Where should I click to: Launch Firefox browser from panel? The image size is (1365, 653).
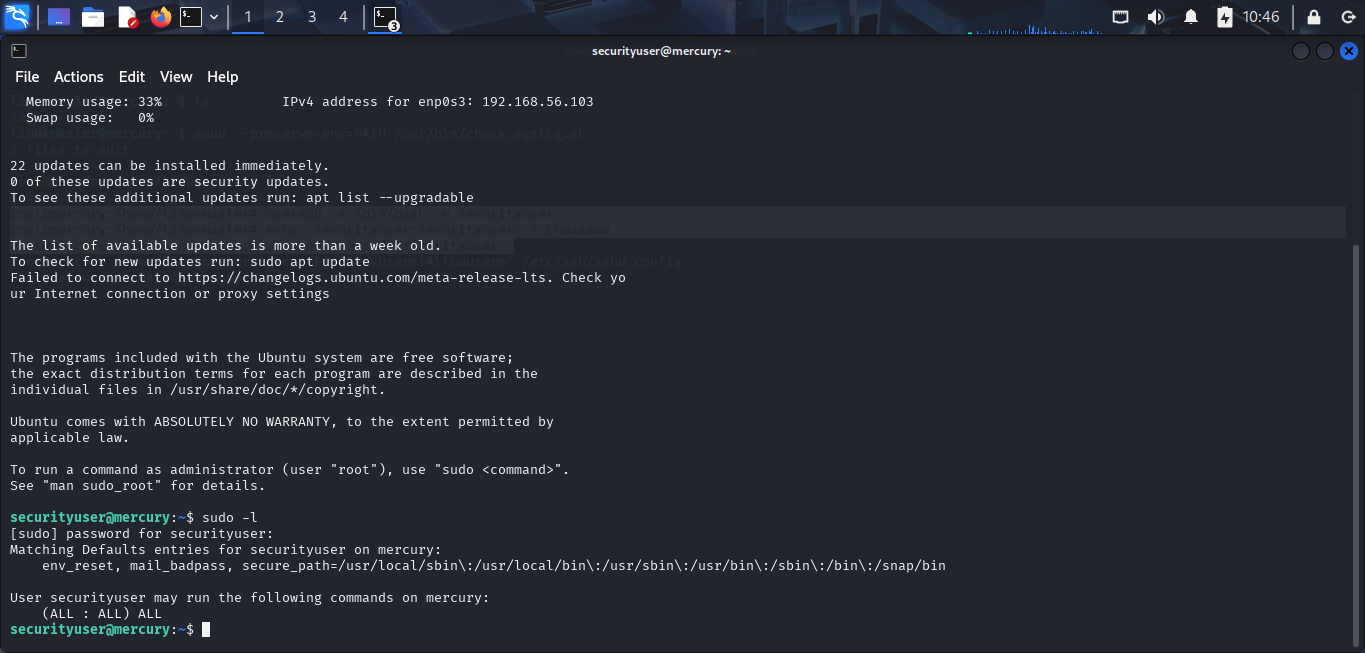(160, 17)
